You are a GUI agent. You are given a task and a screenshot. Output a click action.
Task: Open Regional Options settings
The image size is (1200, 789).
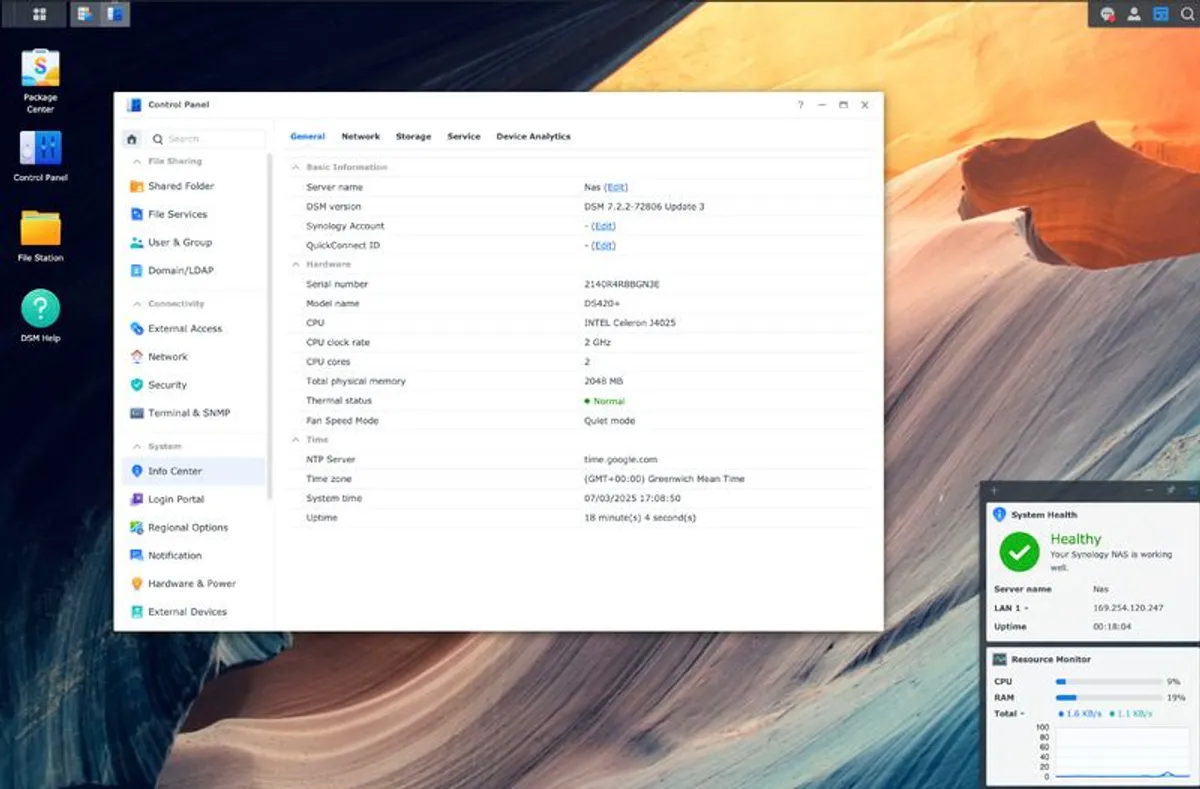pyautogui.click(x=193, y=527)
